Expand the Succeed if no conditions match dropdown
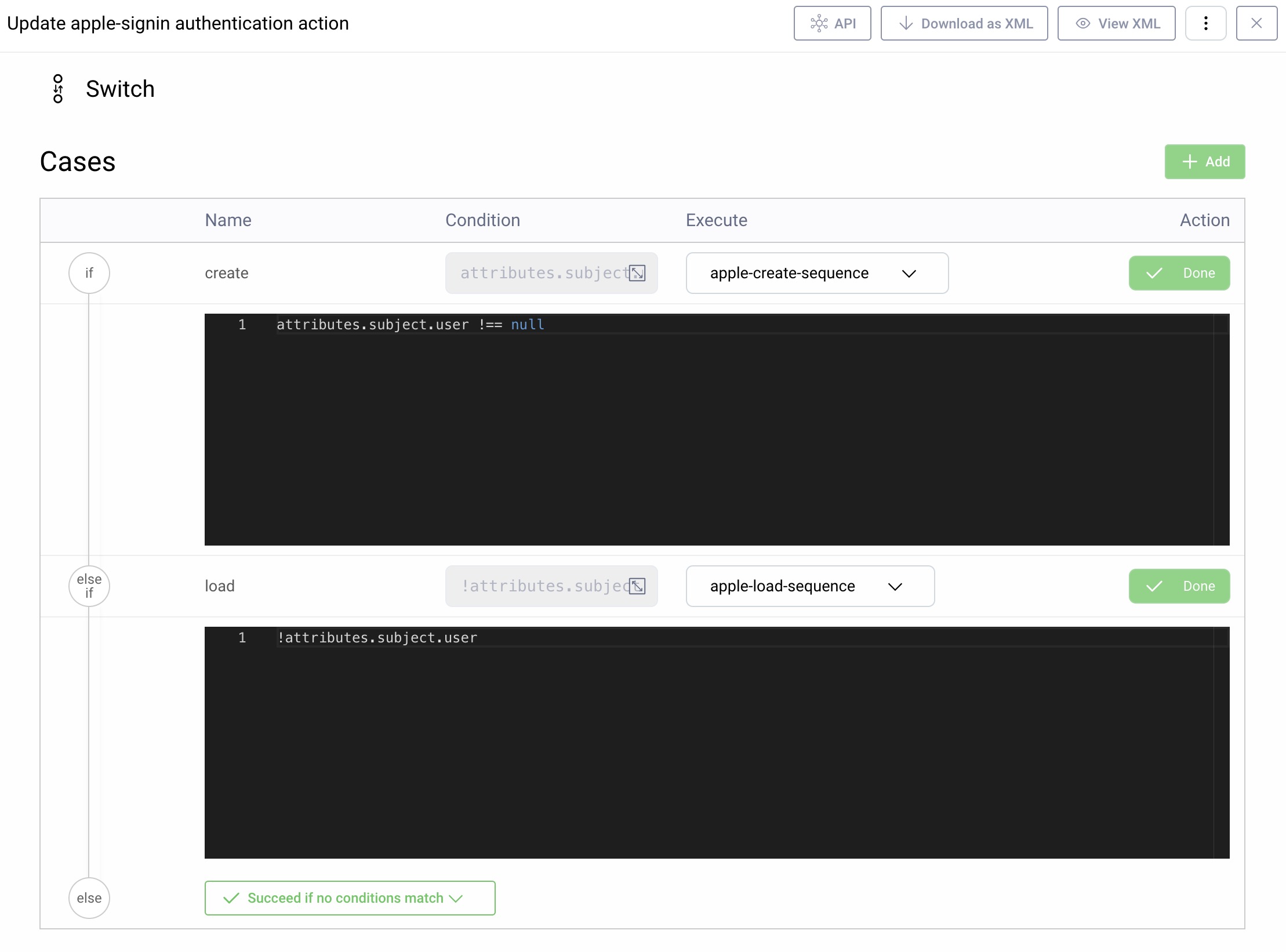 [350, 898]
